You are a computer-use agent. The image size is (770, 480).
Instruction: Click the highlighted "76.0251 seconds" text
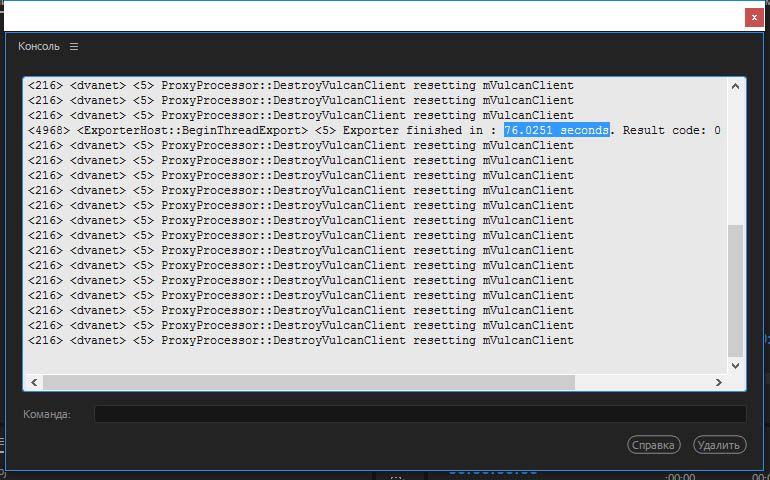(x=557, y=131)
